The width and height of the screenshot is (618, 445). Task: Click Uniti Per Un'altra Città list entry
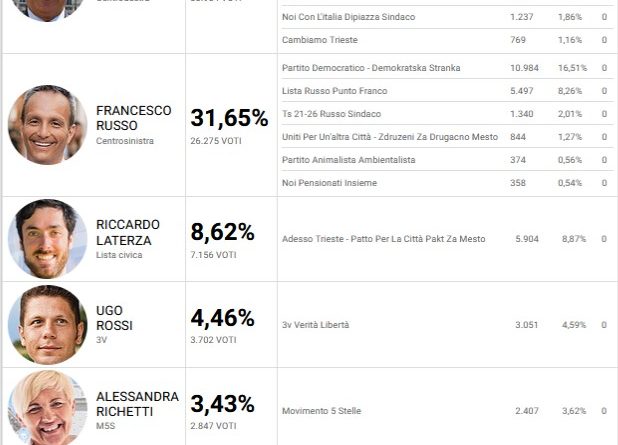[x=390, y=137]
